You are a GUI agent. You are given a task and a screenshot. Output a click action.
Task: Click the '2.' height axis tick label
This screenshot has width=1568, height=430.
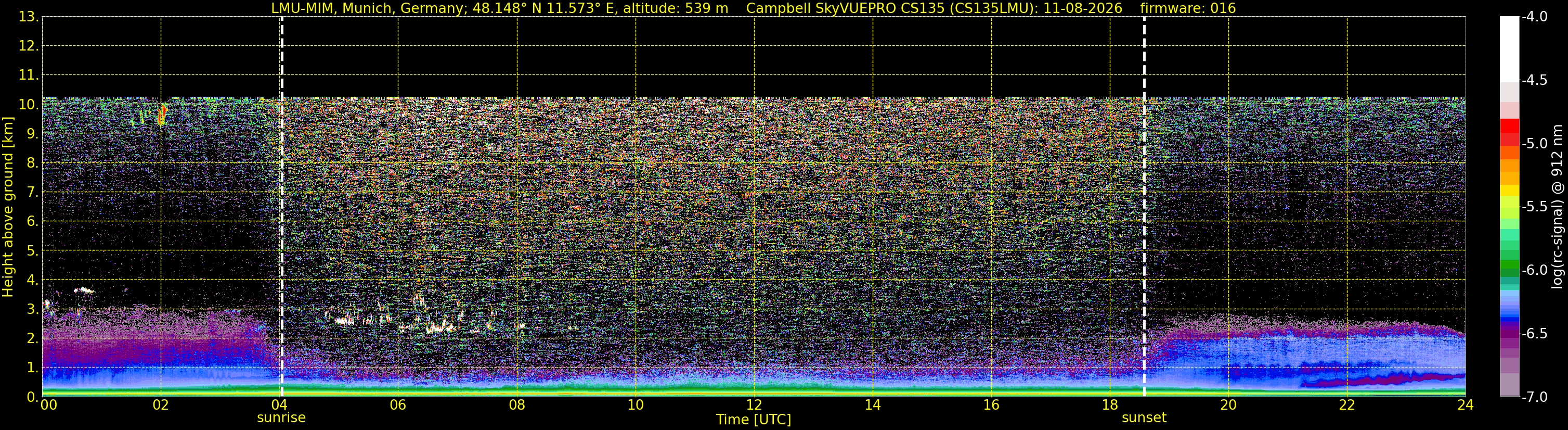point(32,338)
